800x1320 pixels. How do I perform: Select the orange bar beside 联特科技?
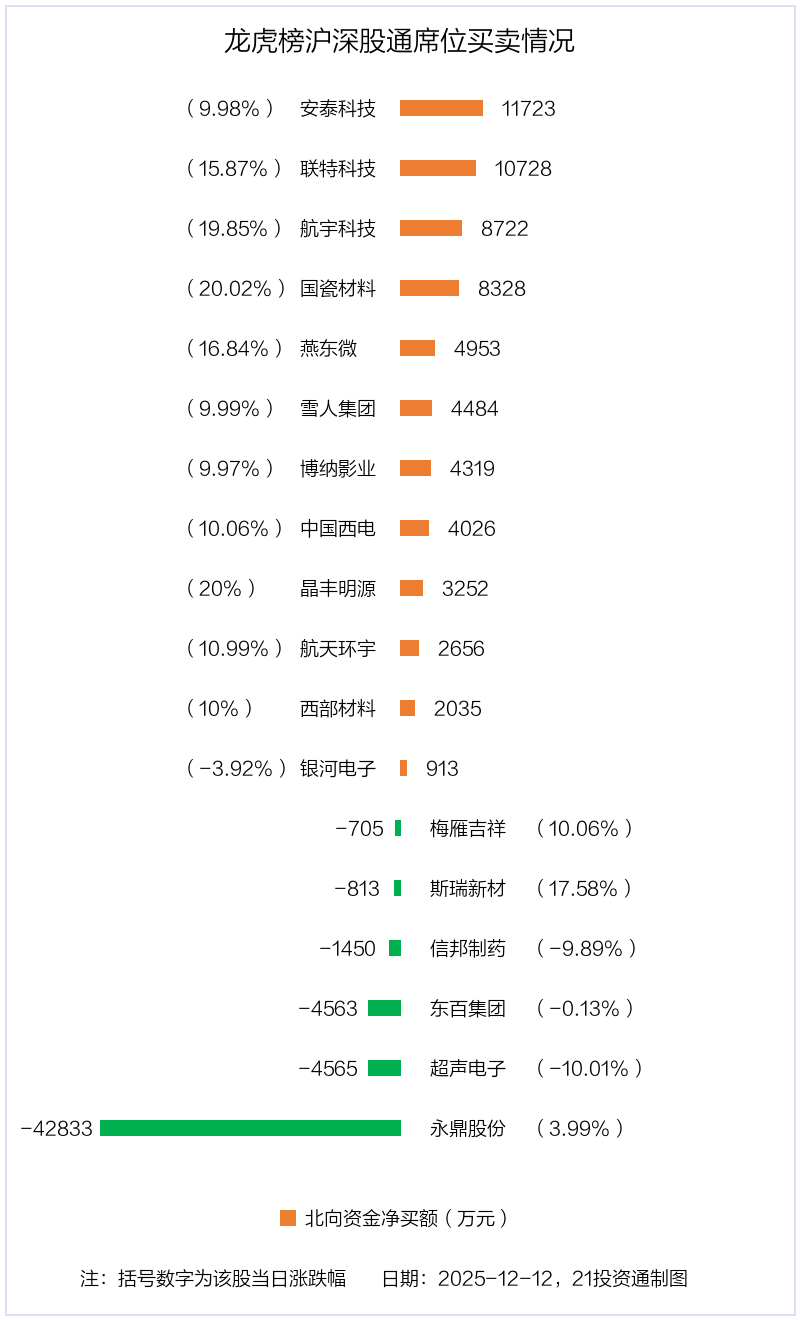438,168
